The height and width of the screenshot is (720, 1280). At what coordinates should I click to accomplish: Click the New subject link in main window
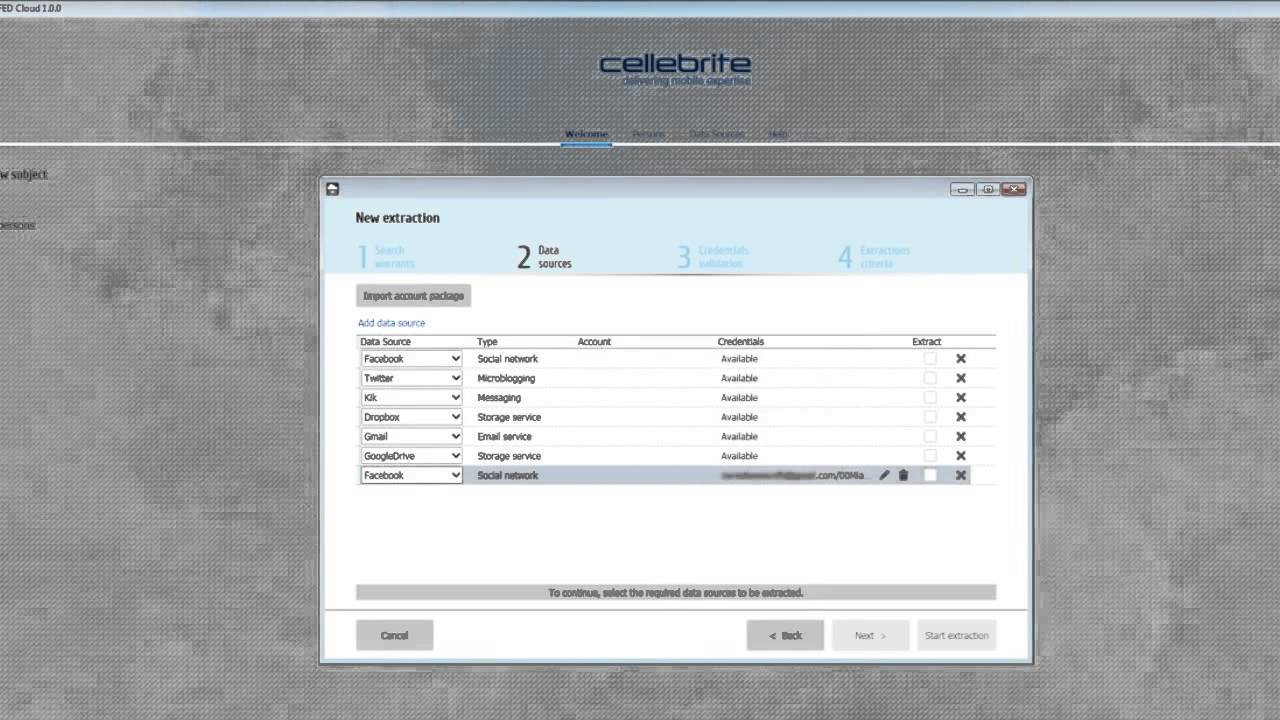(x=23, y=174)
